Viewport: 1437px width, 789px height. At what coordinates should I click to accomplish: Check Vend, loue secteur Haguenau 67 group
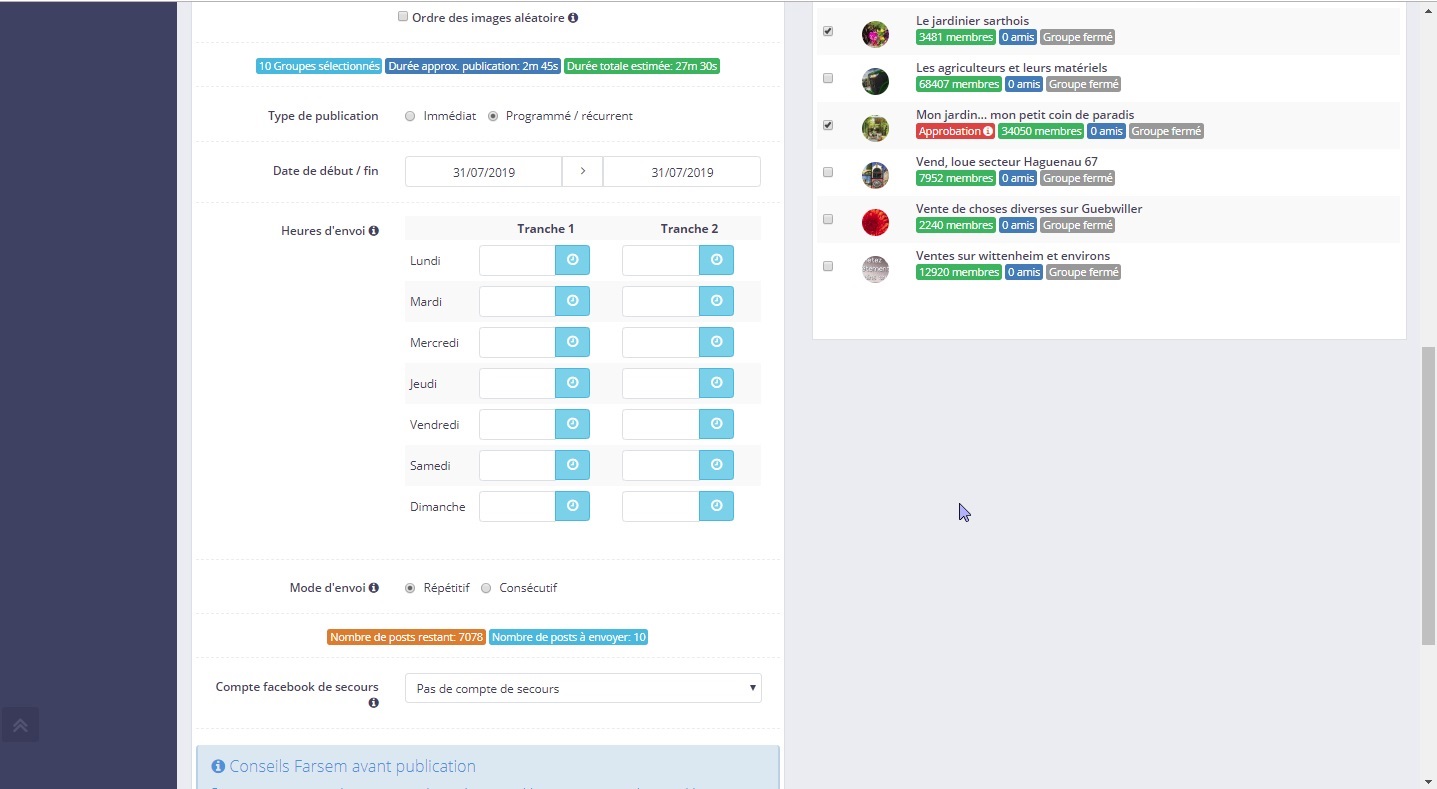pos(828,172)
